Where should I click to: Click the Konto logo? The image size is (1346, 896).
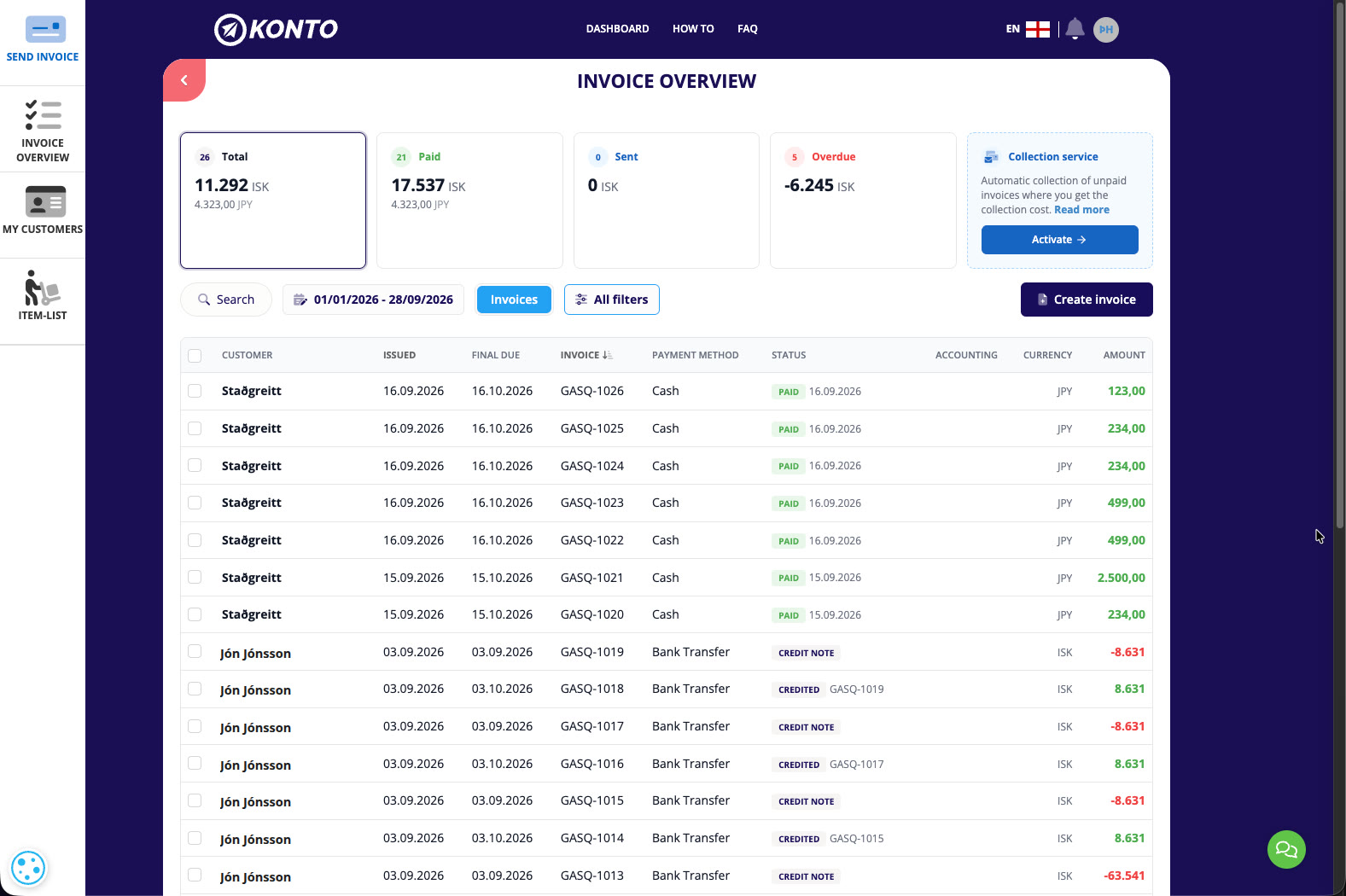click(x=276, y=29)
